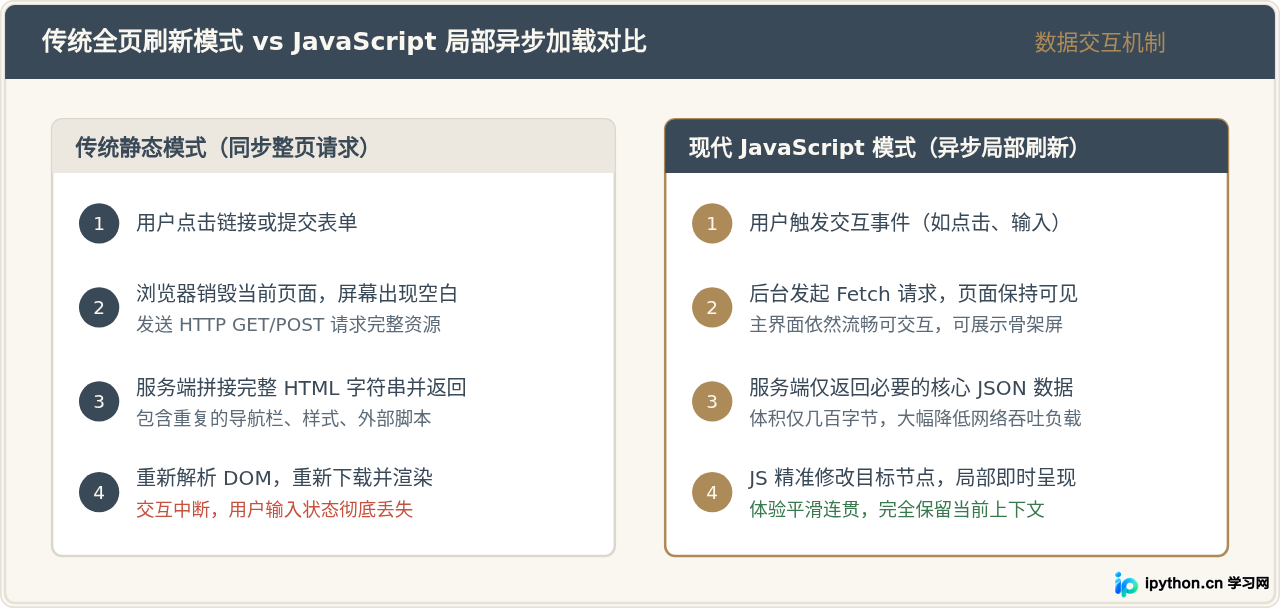This screenshot has height=609, width=1280.
Task: Click the text 重新解析 DOM，重新下载并渲染
Action: [x=284, y=478]
